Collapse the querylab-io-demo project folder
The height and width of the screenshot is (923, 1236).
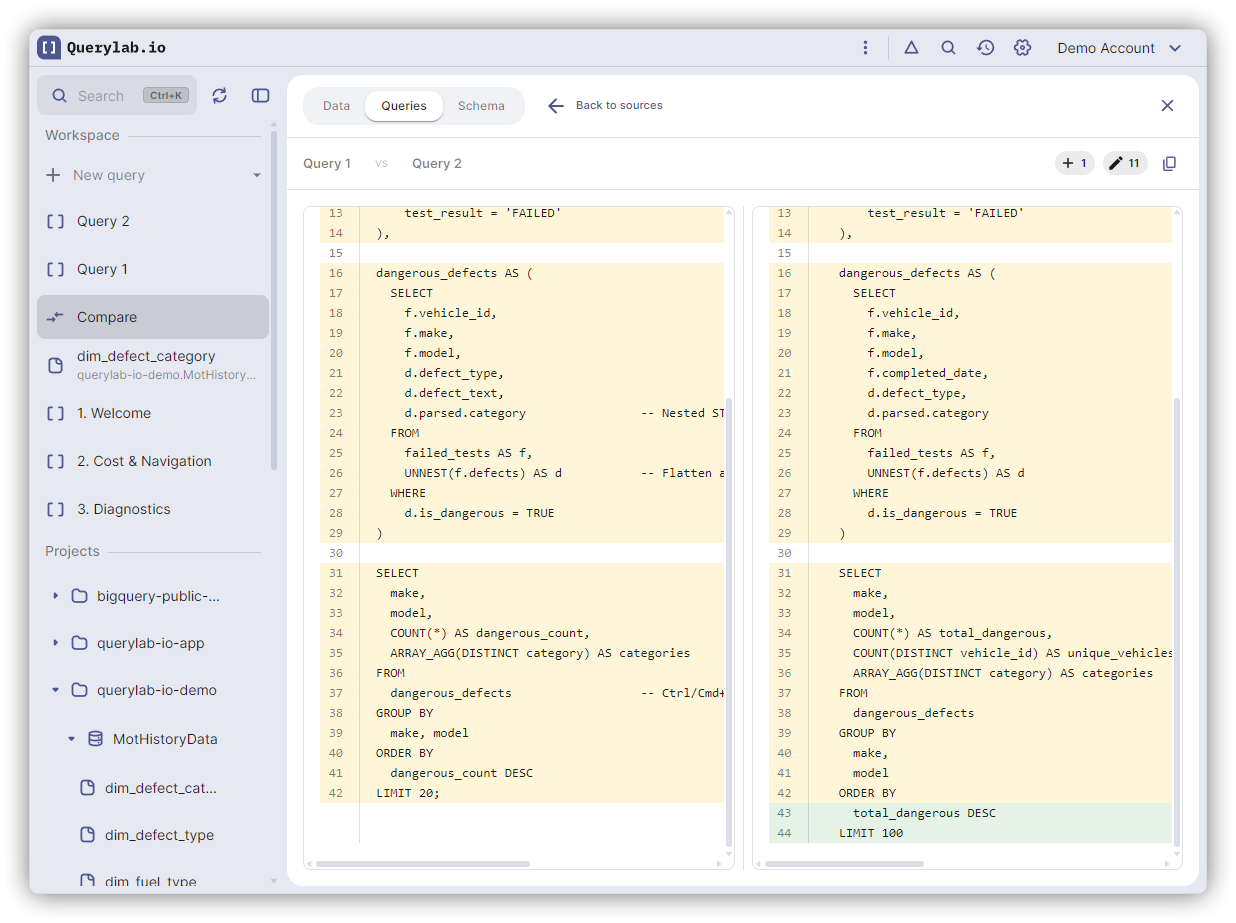coord(56,690)
